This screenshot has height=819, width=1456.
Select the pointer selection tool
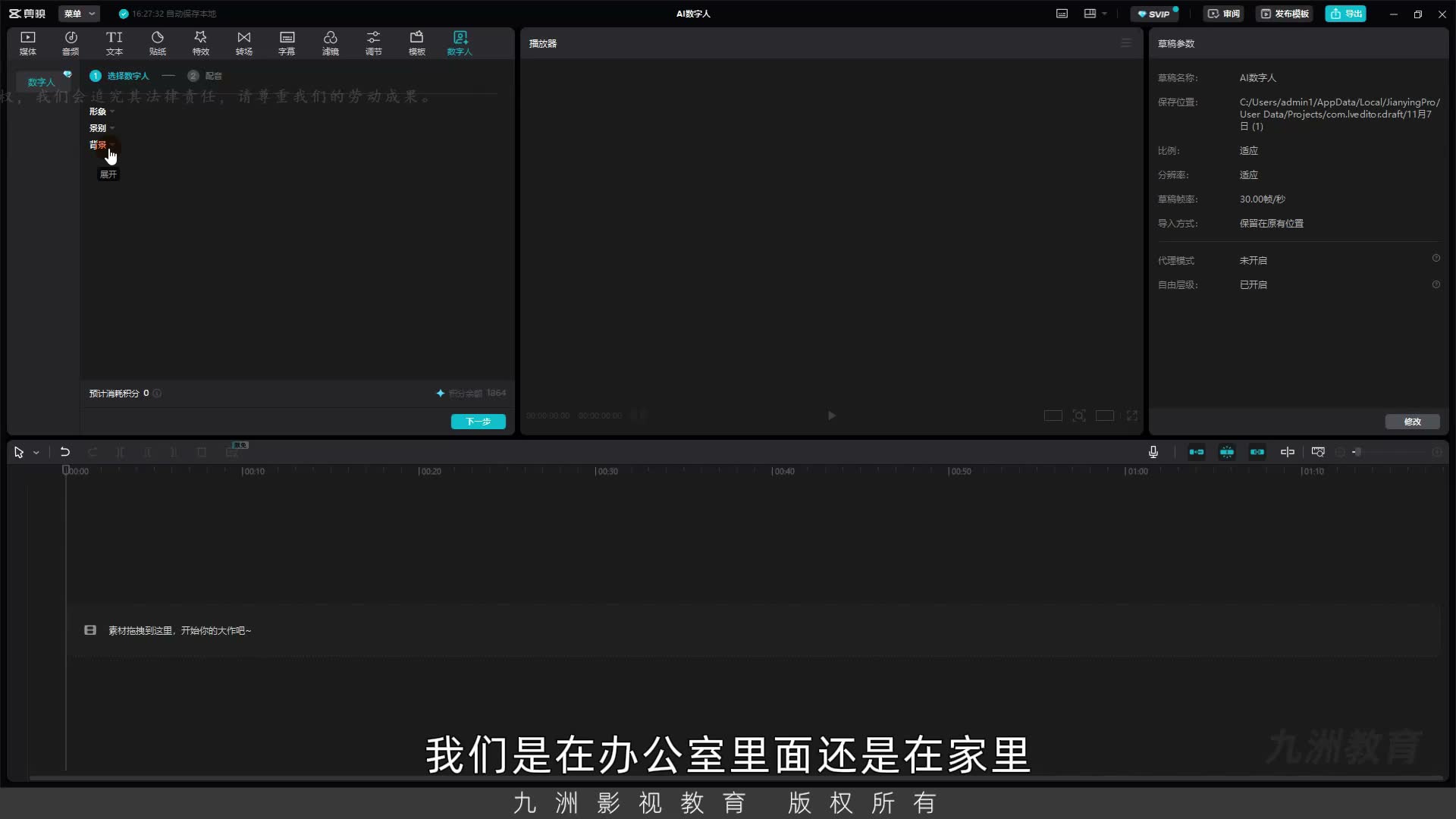[19, 452]
